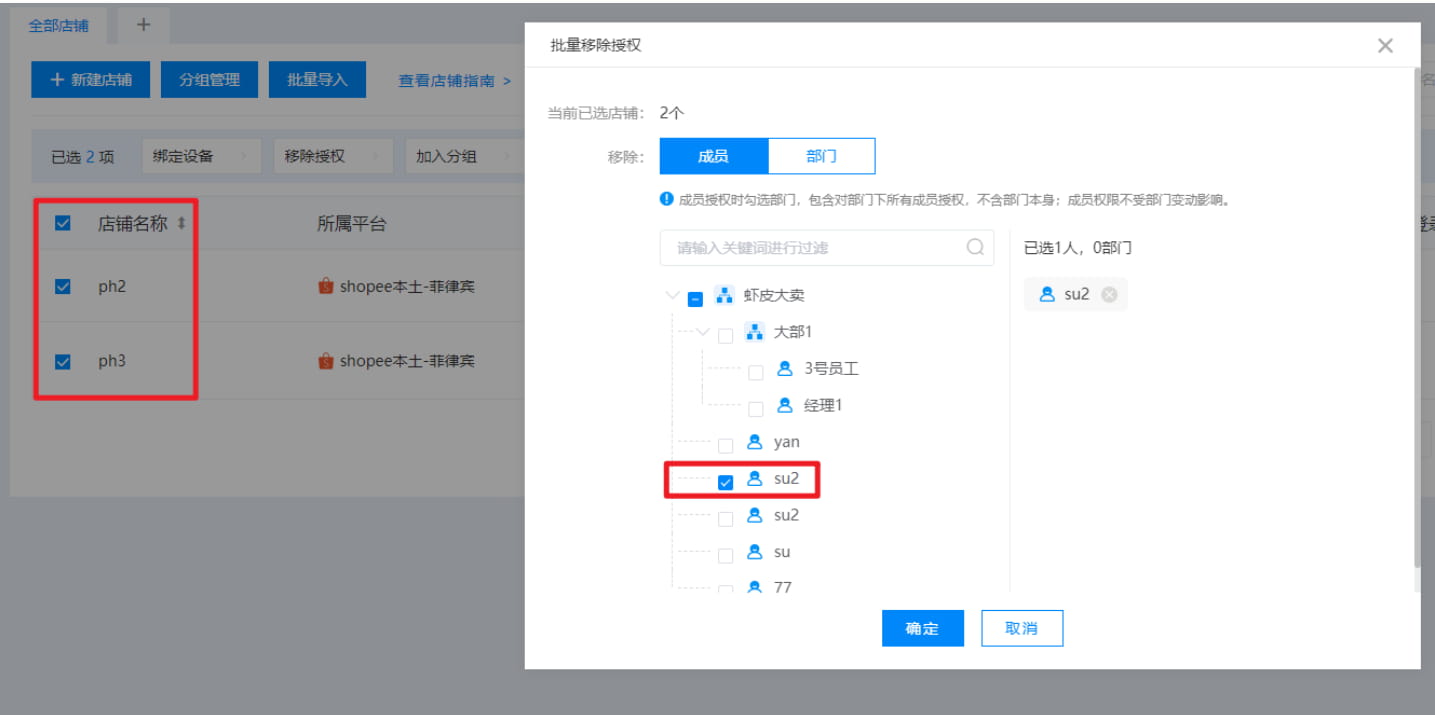Click the su user icon
Viewport: 1435px width, 715px height.
755,552
